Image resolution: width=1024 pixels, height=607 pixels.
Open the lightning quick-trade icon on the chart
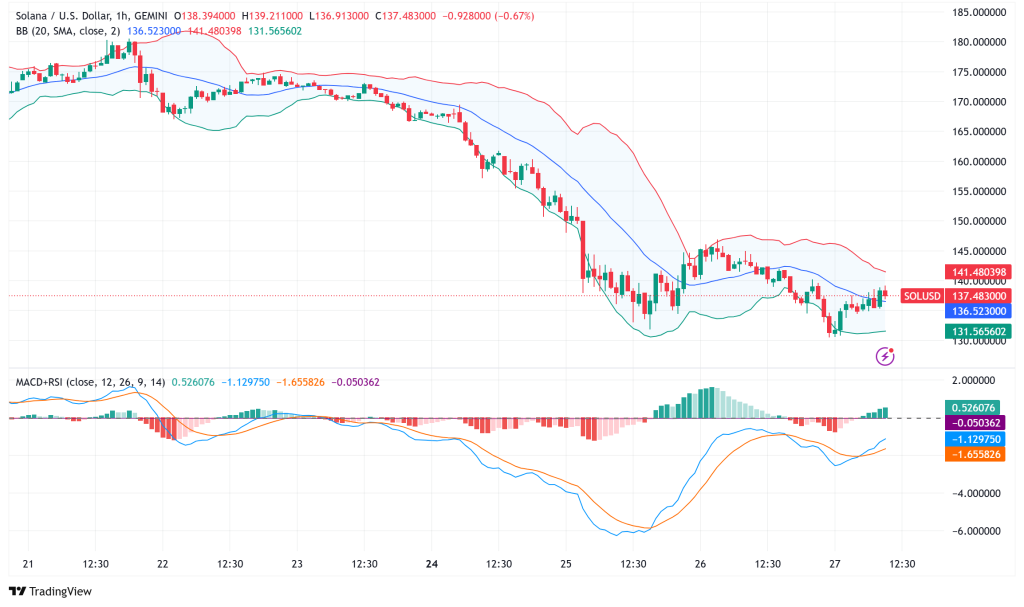coord(884,354)
